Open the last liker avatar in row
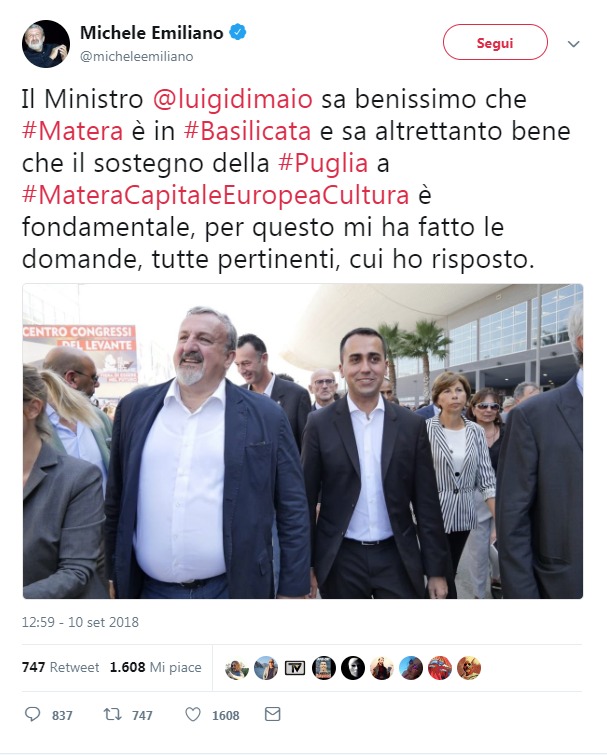 (x=469, y=668)
